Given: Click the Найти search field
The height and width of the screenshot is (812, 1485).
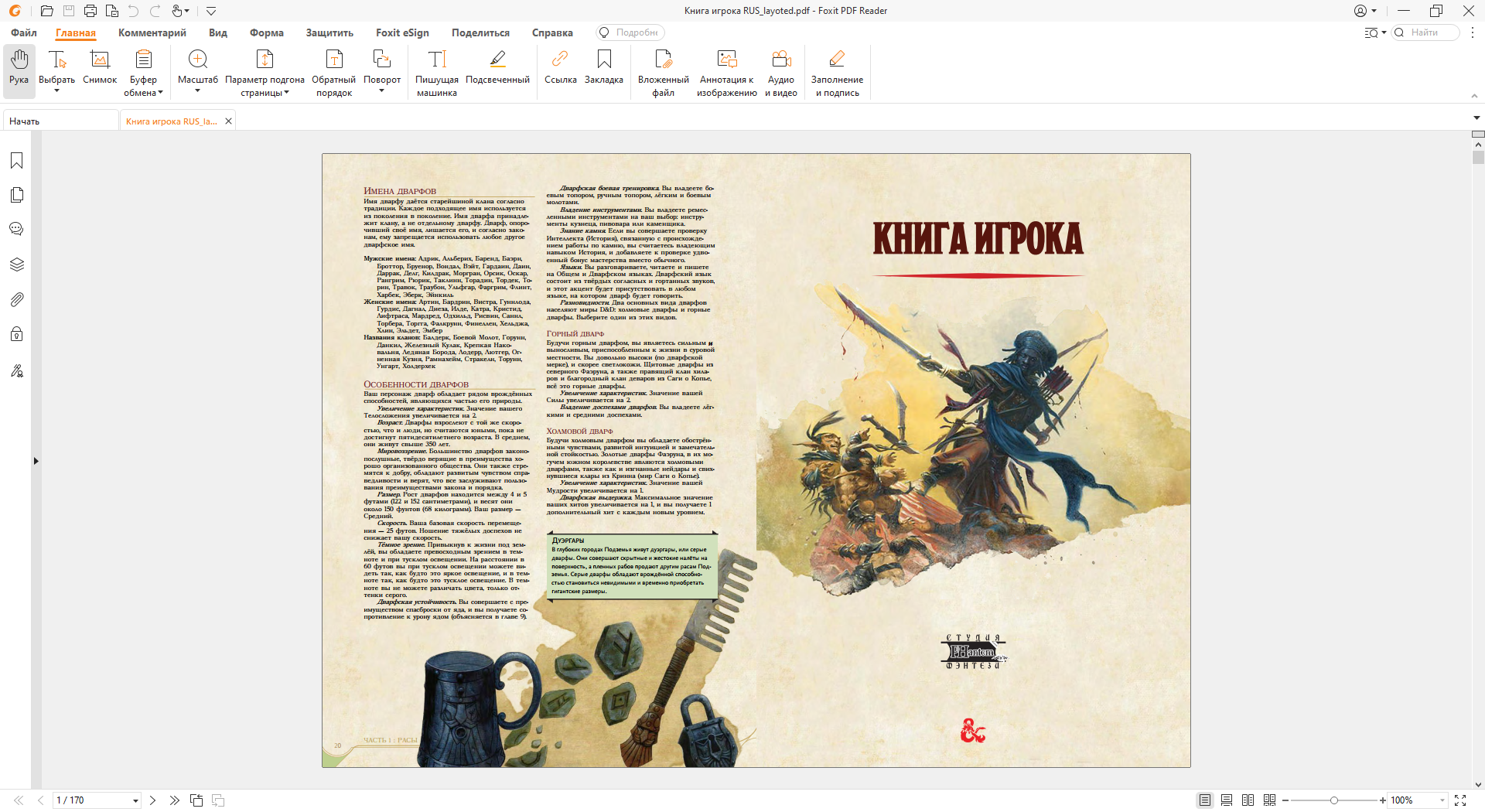Looking at the screenshot, I should (1425, 32).
